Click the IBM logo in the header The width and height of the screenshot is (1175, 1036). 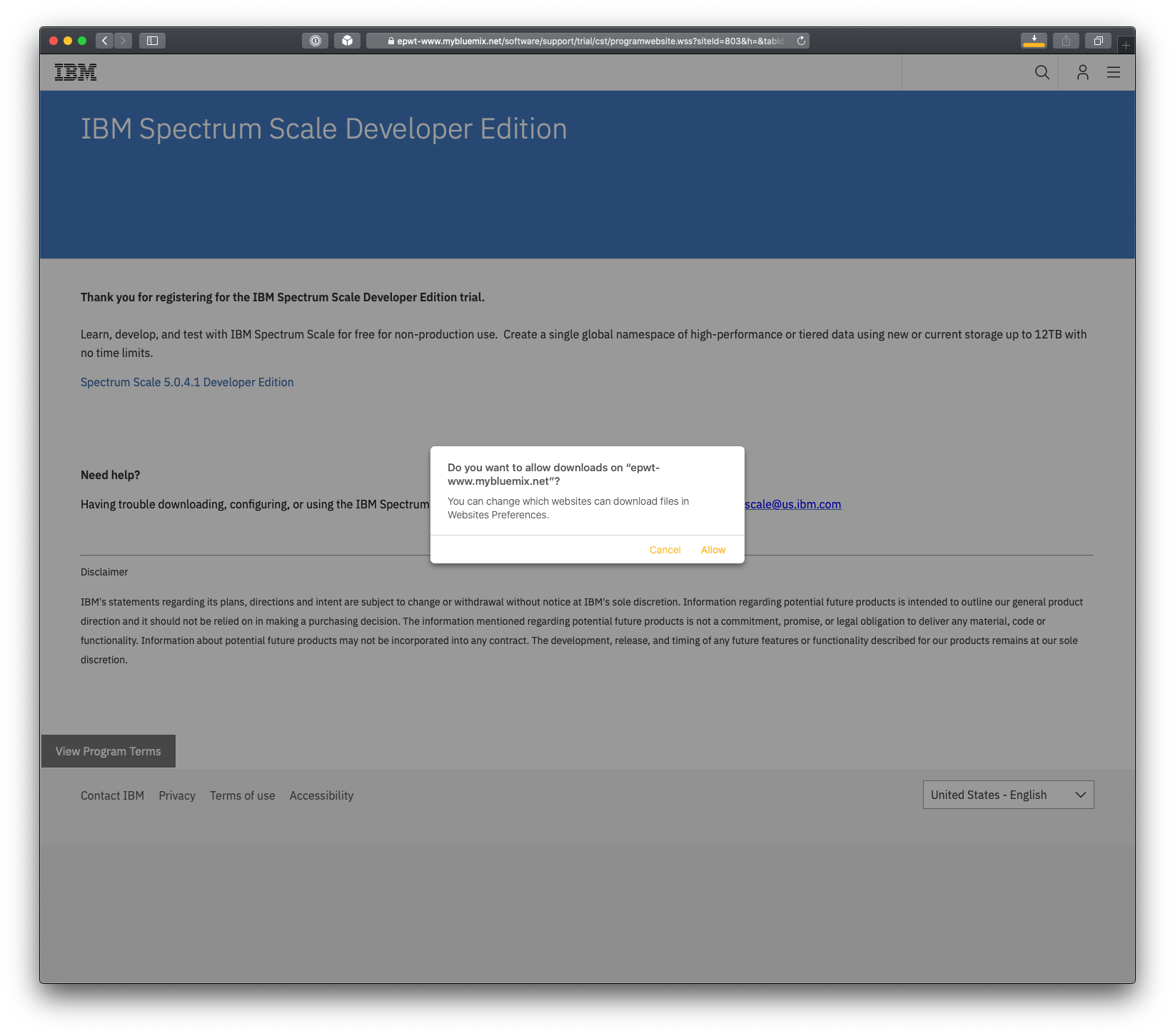pos(76,72)
